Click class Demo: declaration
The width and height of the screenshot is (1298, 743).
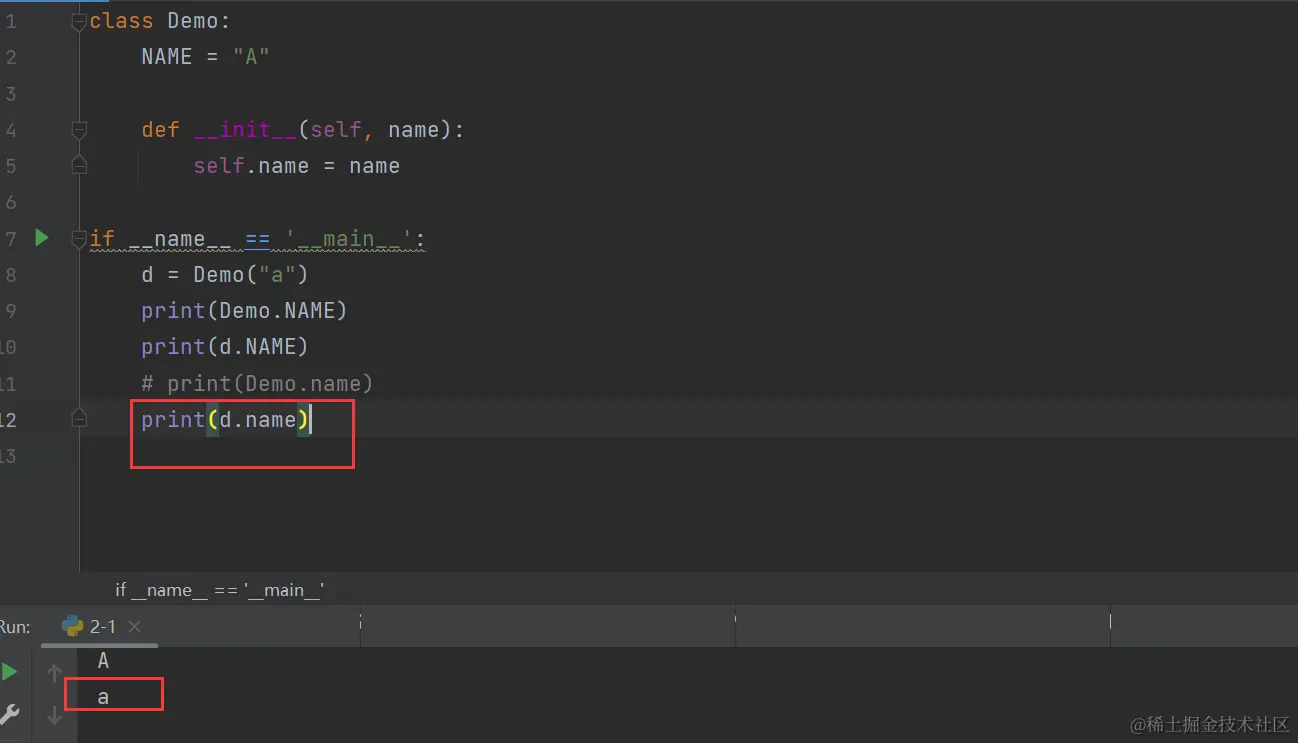[160, 21]
